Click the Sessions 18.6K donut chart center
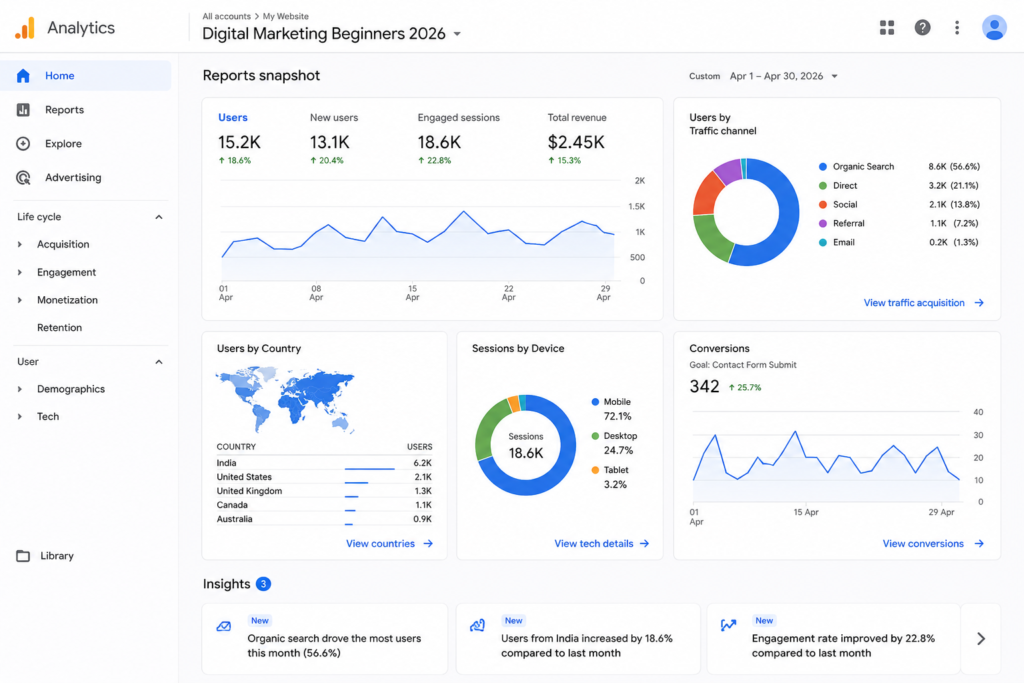 (x=526, y=445)
